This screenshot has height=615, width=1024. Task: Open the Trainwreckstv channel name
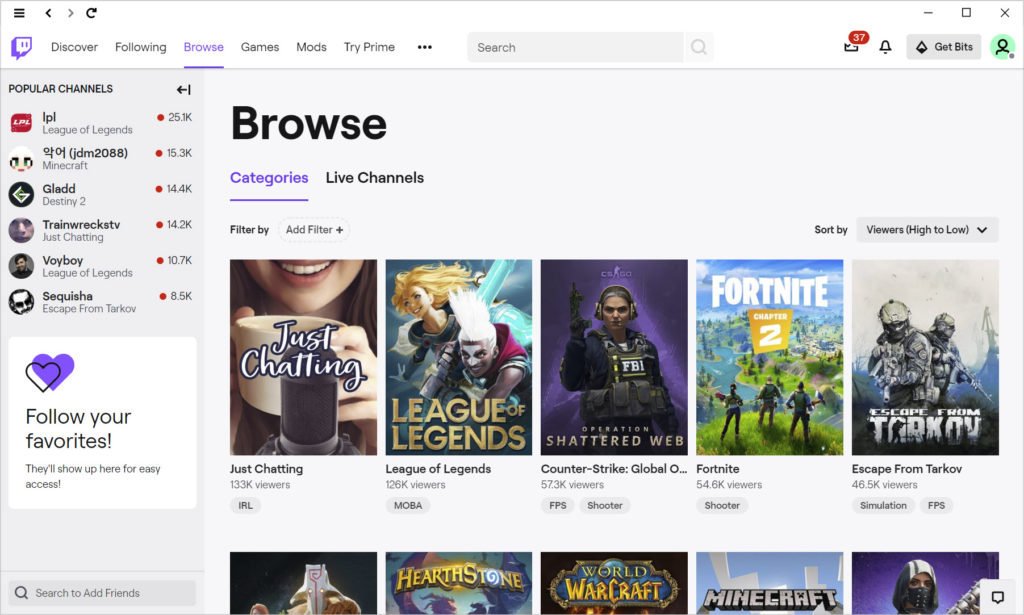(x=81, y=225)
